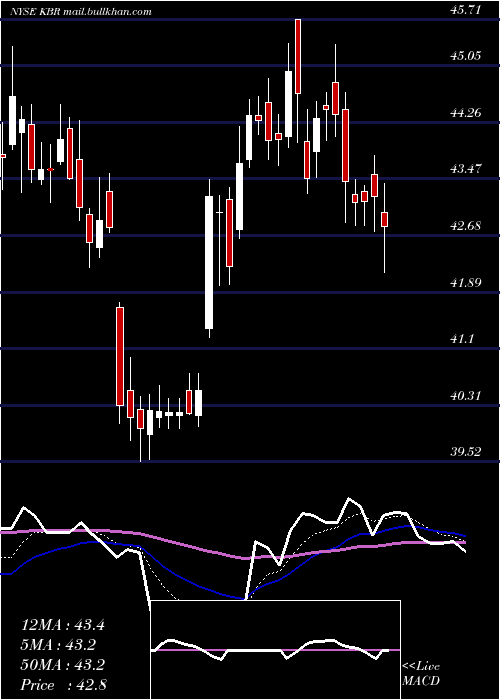Image resolution: width=500 pixels, height=700 pixels.
Task: Click the 39.52 price axis label
Action: pyautogui.click(x=466, y=451)
